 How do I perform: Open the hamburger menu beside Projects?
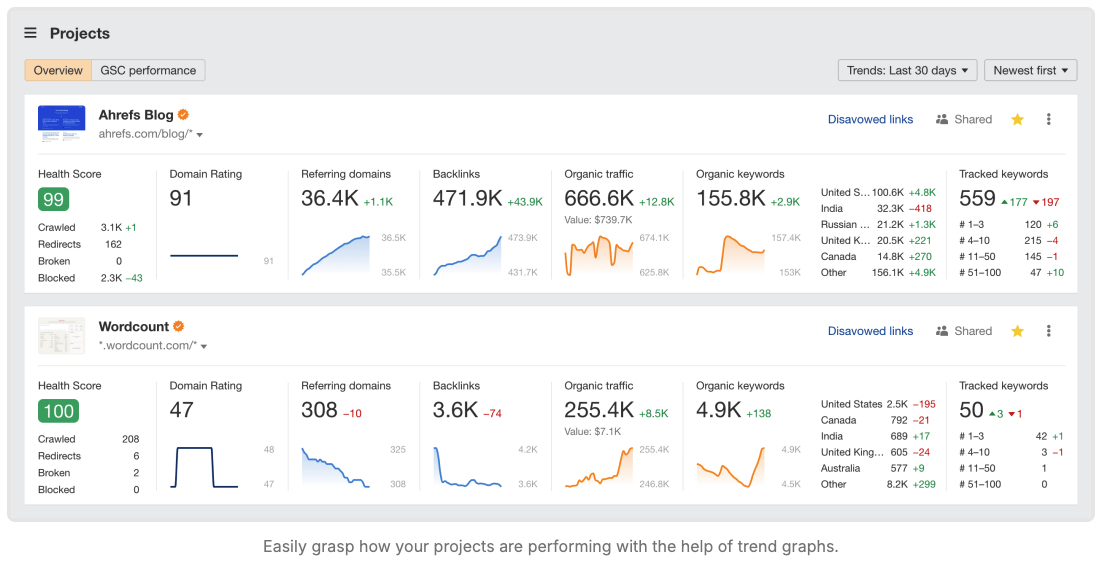coord(30,33)
